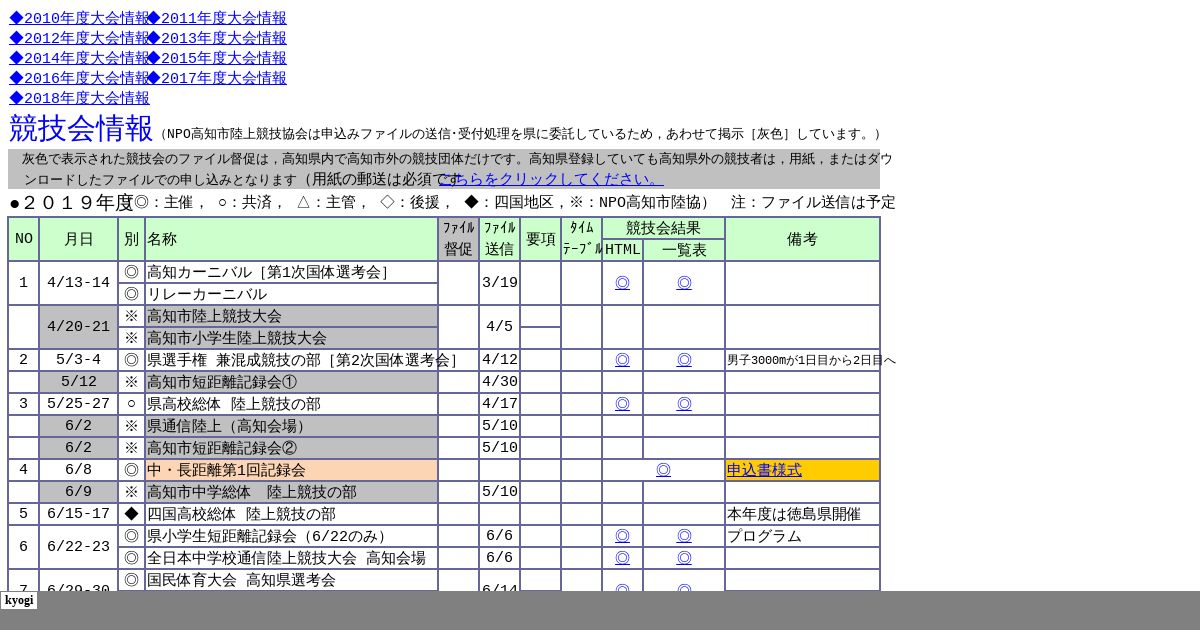This screenshot has width=1200, height=630.
Task: Open the 2014年度大会情報 link
Action: tap(79, 58)
